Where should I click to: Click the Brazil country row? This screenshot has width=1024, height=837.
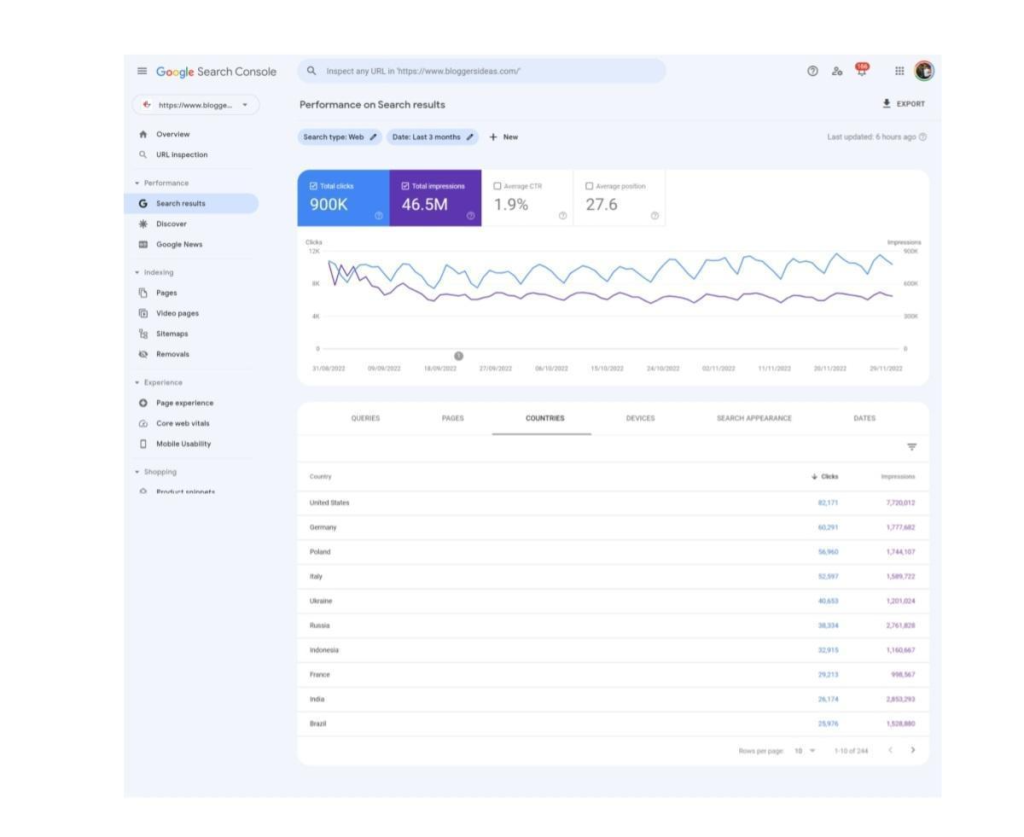(613, 724)
